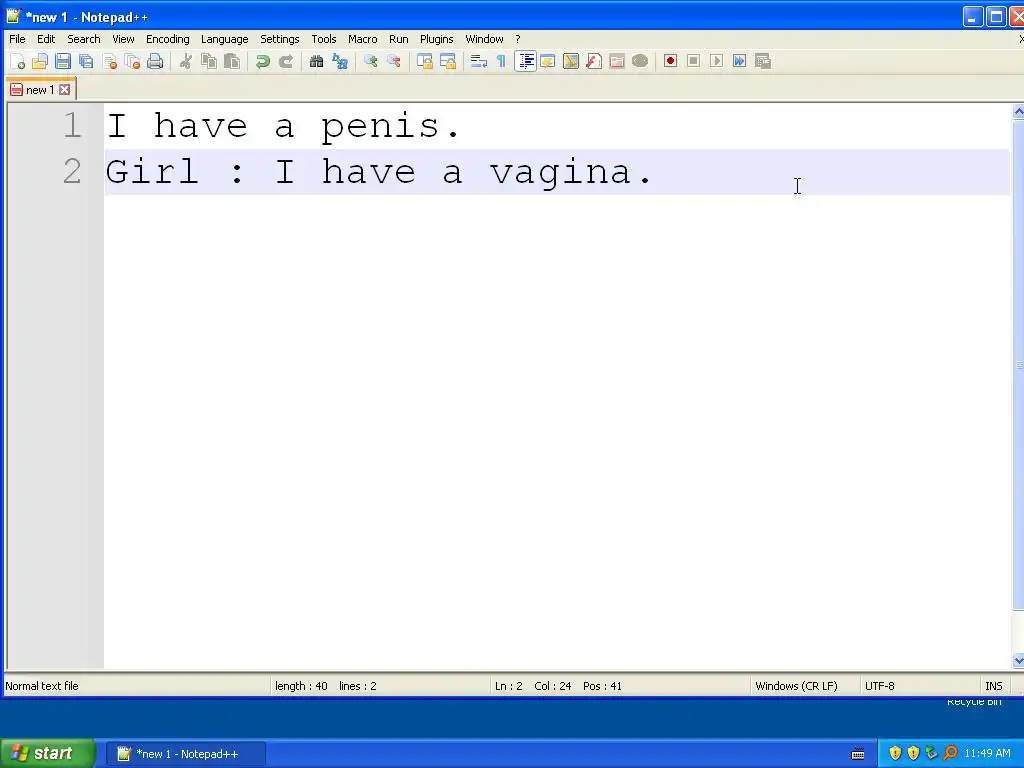Click the 11:49 AM system clock
Image resolution: width=1024 pixels, height=768 pixels.
click(987, 754)
